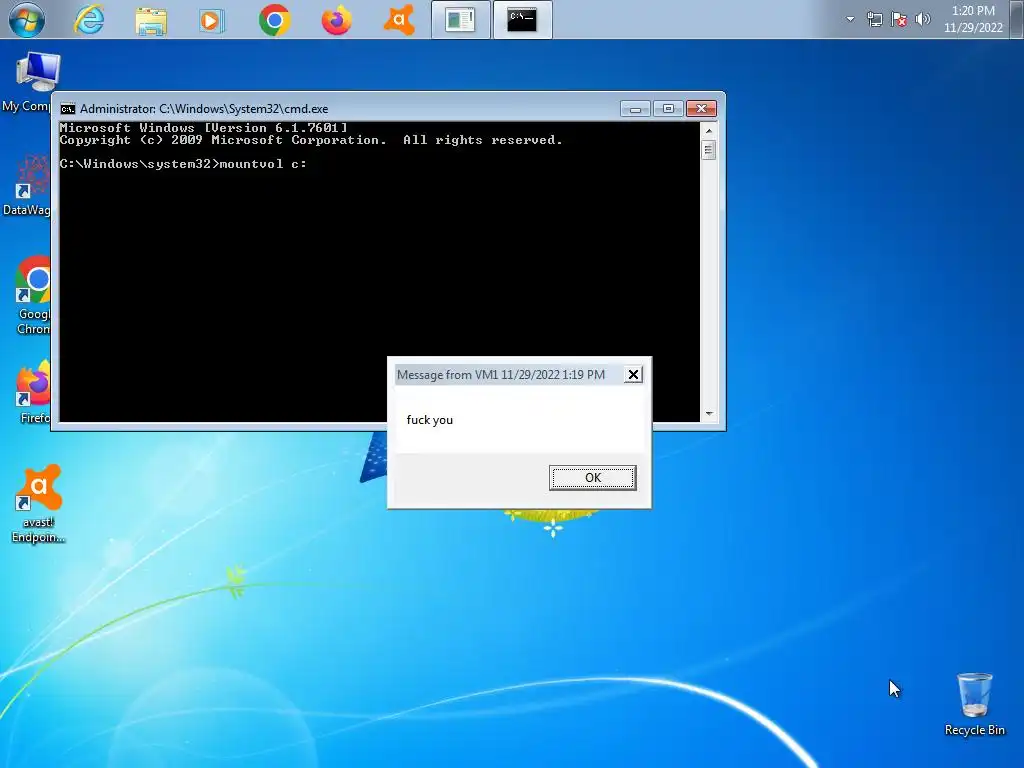The height and width of the screenshot is (768, 1024).
Task: Open the Windows Start menu orb
Action: coord(27,20)
